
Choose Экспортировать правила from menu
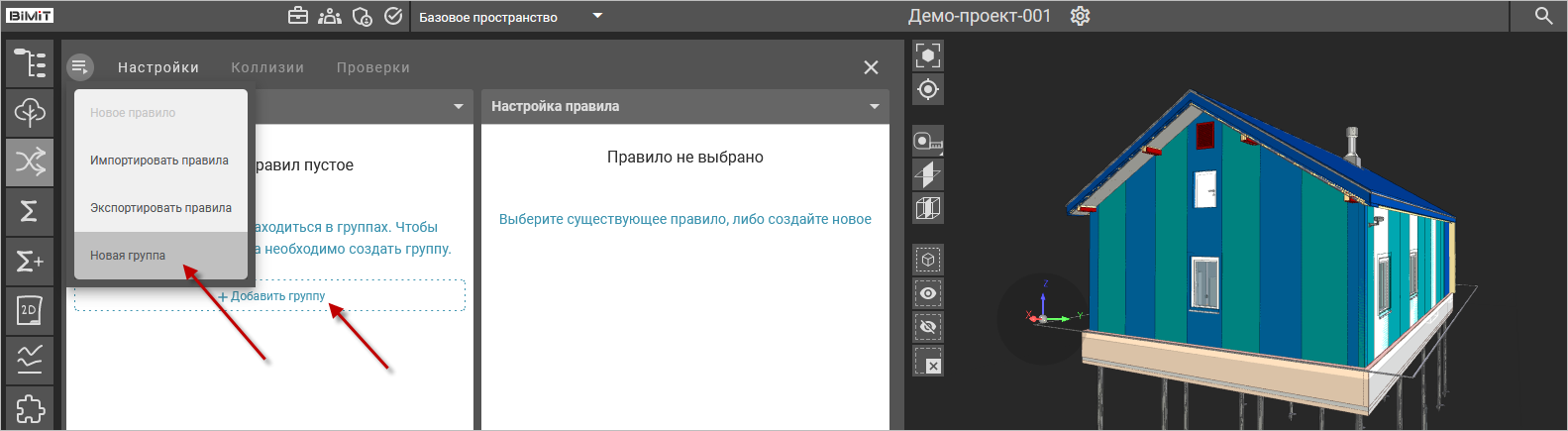(160, 208)
